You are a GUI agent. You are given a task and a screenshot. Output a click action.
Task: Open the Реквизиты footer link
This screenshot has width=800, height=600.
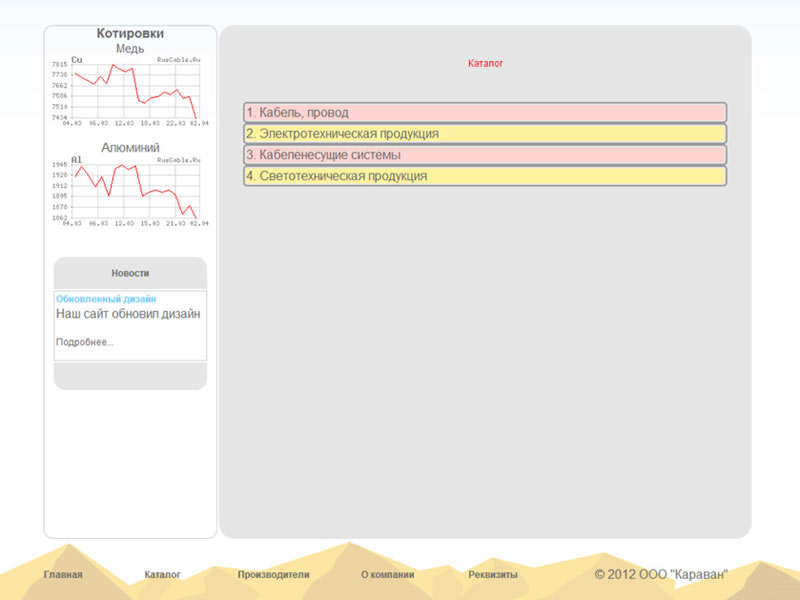pyautogui.click(x=493, y=574)
